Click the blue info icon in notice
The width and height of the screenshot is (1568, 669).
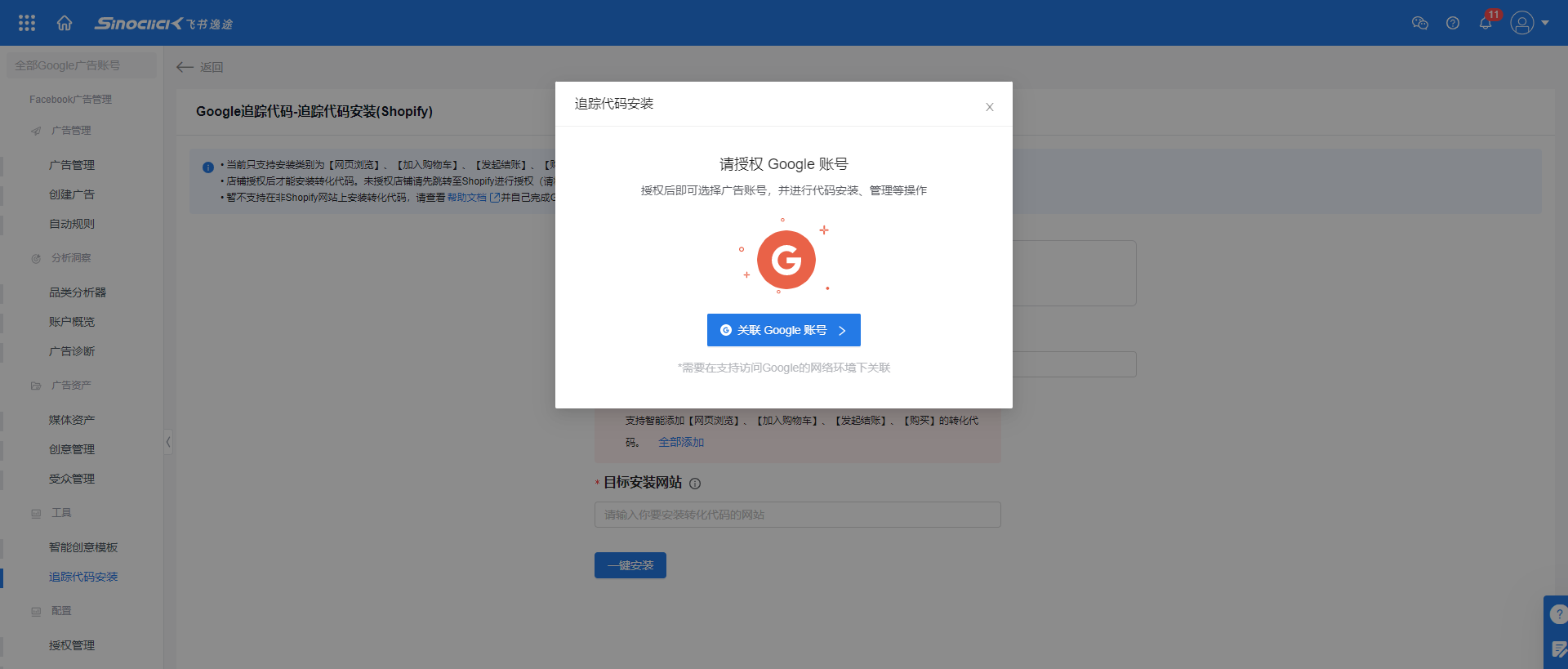pyautogui.click(x=208, y=167)
